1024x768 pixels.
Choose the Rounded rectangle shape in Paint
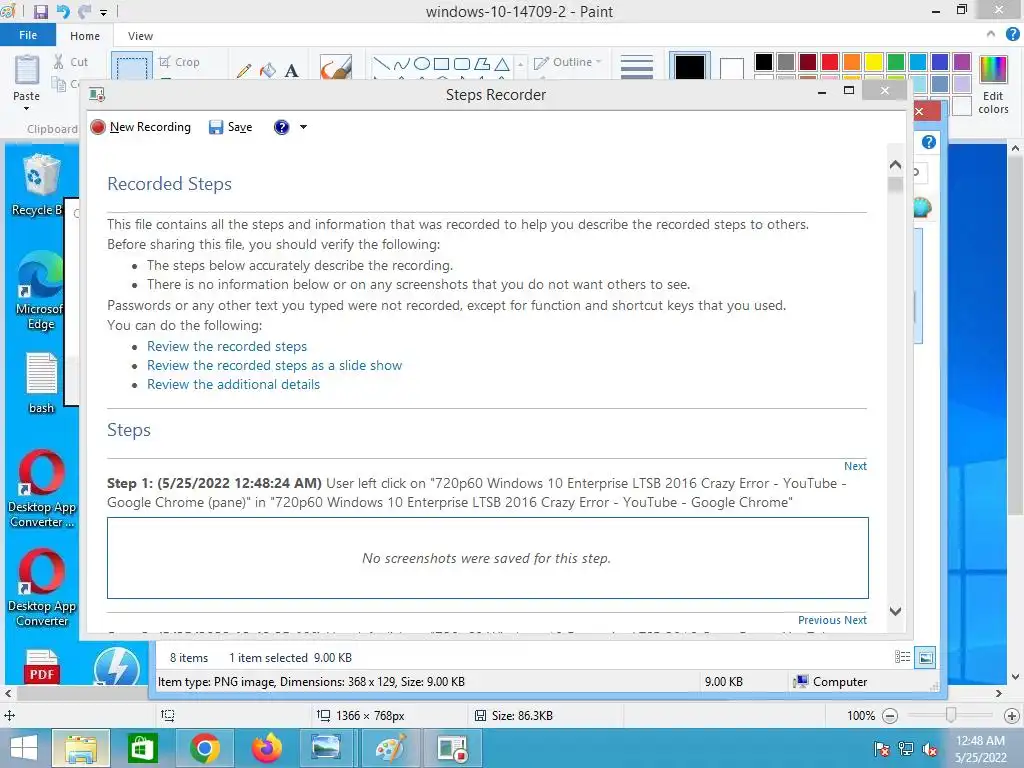click(462, 64)
